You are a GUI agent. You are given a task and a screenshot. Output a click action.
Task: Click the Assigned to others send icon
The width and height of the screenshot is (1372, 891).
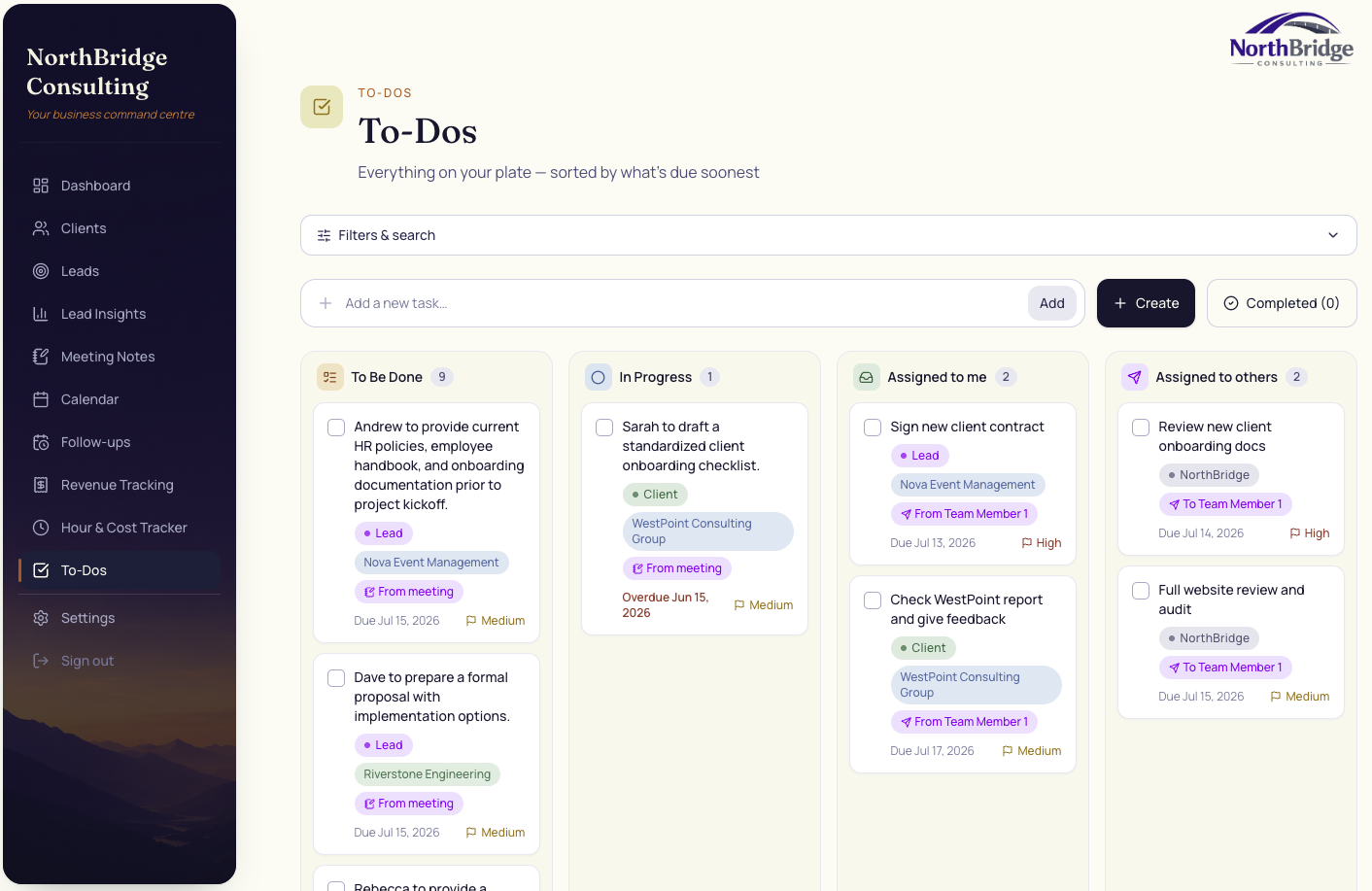[x=1135, y=377]
